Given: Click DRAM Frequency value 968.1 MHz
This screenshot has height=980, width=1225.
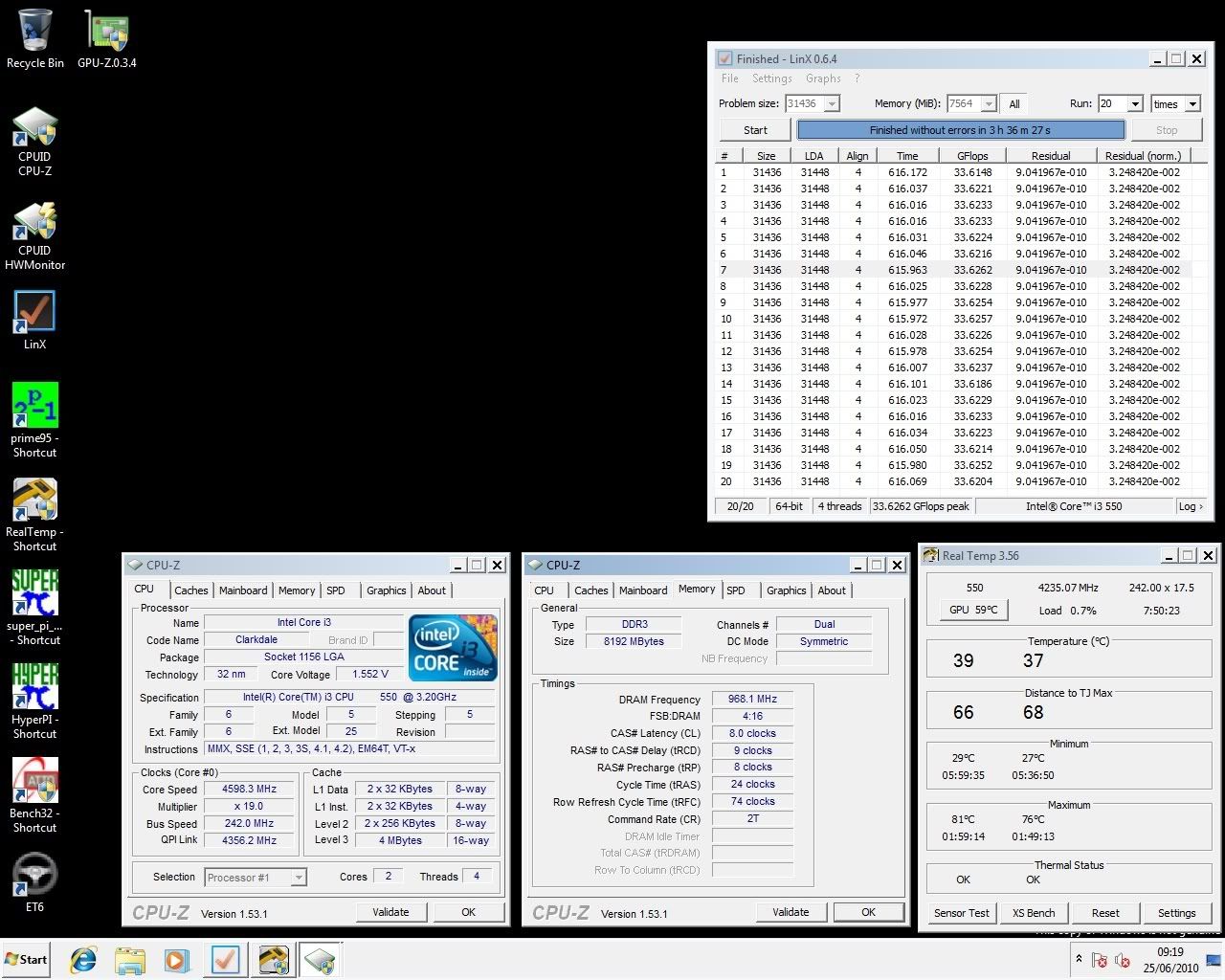Looking at the screenshot, I should tap(752, 700).
